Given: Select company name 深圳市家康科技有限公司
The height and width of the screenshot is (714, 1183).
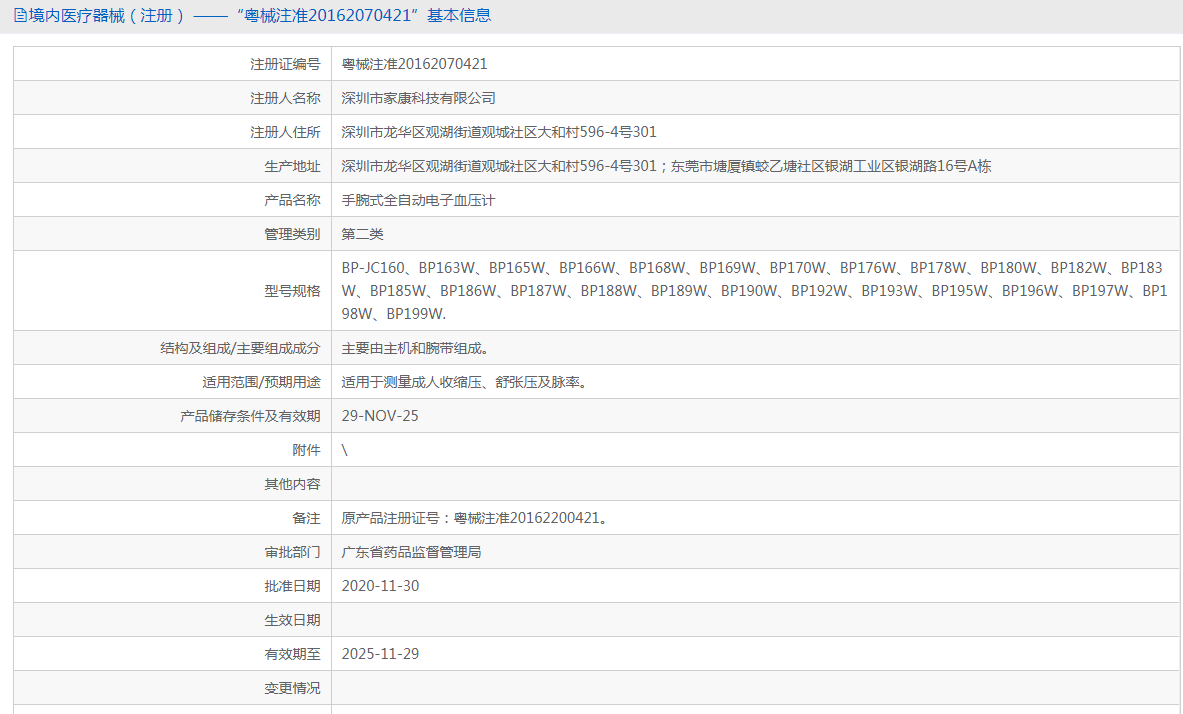Looking at the screenshot, I should tap(419, 98).
